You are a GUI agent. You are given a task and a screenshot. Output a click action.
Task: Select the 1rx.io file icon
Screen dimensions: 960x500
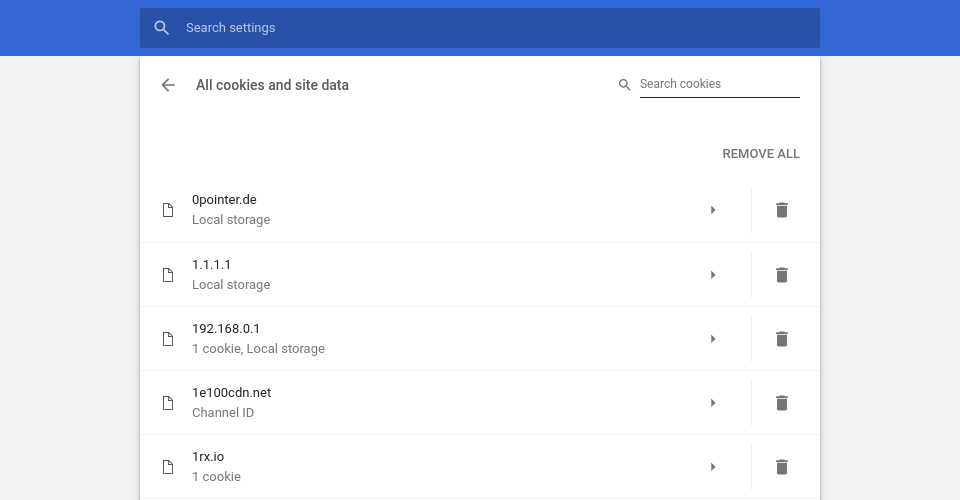(x=168, y=467)
